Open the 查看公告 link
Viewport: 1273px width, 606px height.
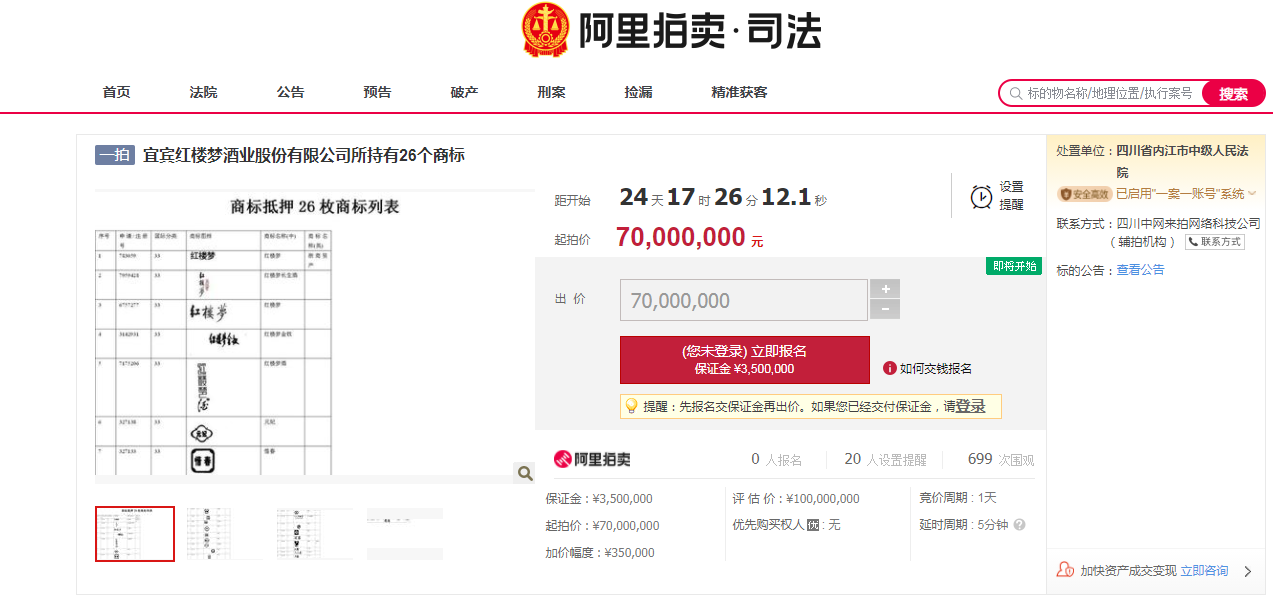coord(1140,270)
